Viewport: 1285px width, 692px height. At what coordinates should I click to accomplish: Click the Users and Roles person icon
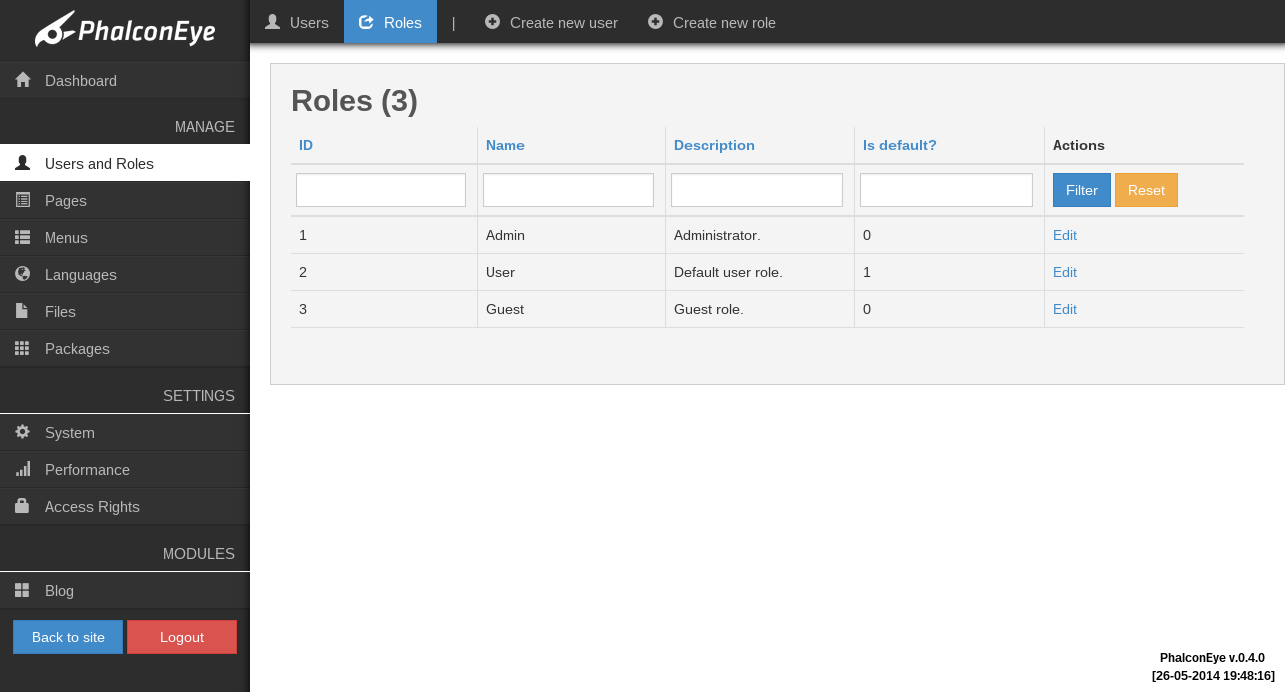pyautogui.click(x=23, y=163)
